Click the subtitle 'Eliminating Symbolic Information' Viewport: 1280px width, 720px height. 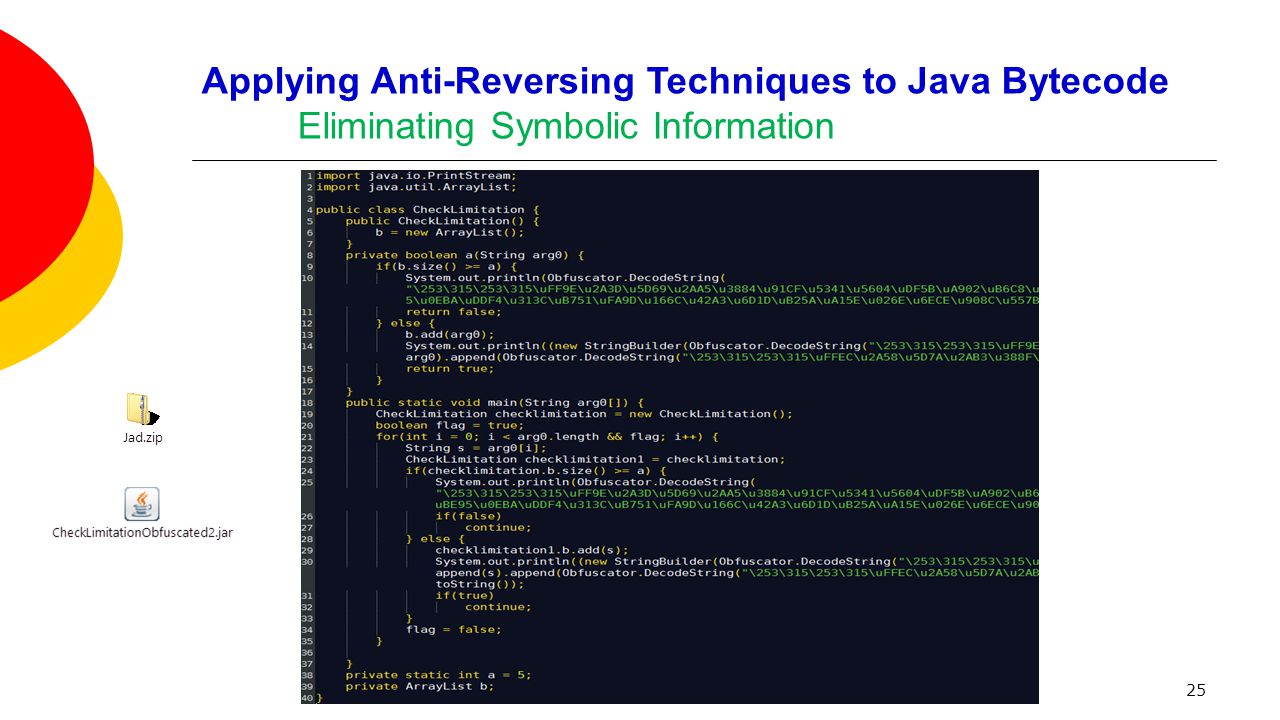click(566, 127)
